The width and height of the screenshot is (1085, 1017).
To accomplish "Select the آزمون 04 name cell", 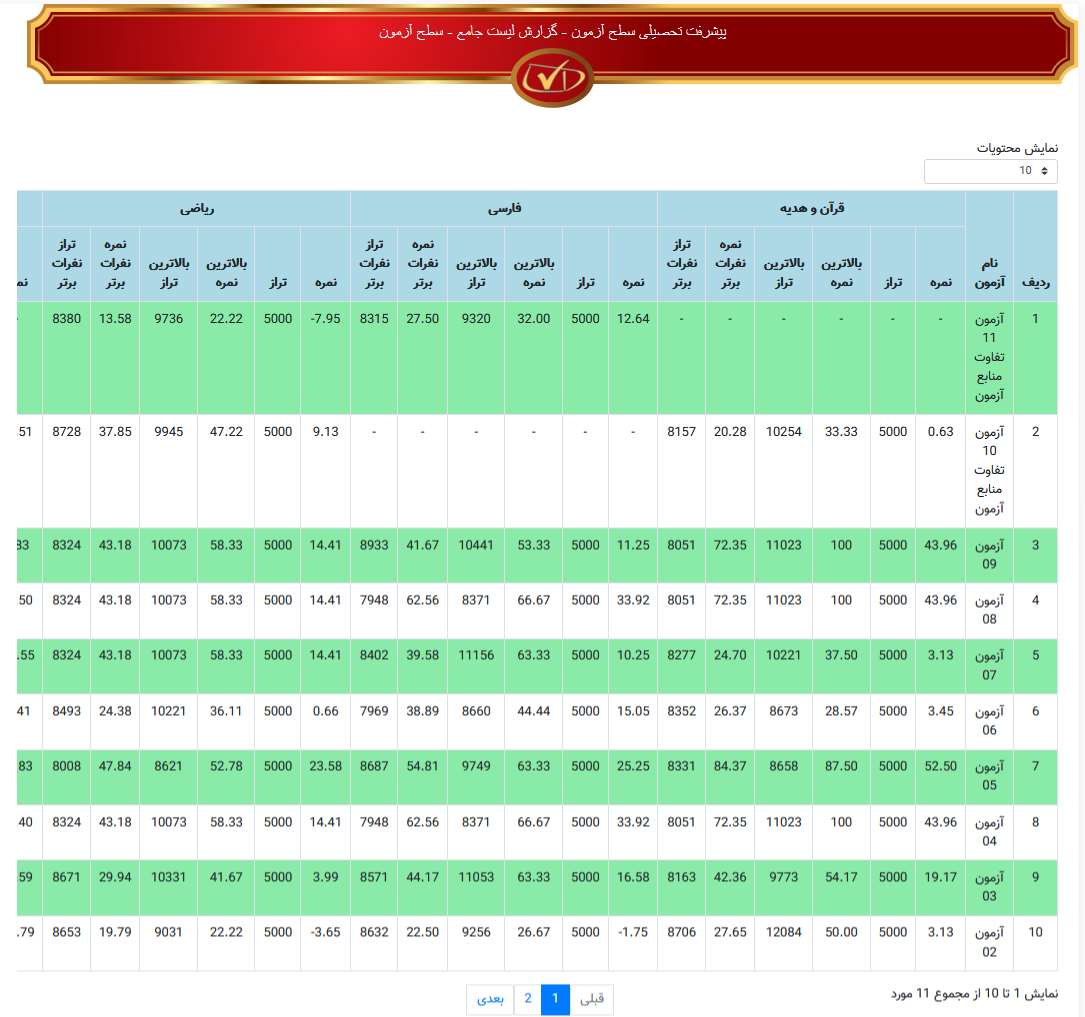I will [x=990, y=832].
